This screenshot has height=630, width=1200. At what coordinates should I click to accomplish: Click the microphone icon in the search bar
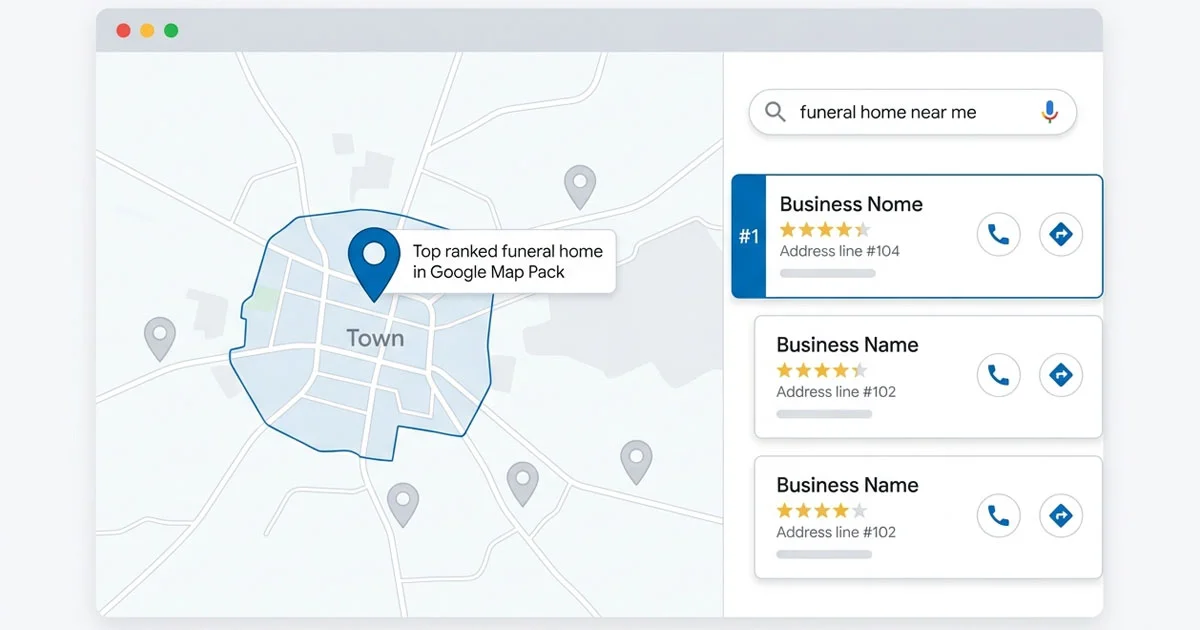1050,112
